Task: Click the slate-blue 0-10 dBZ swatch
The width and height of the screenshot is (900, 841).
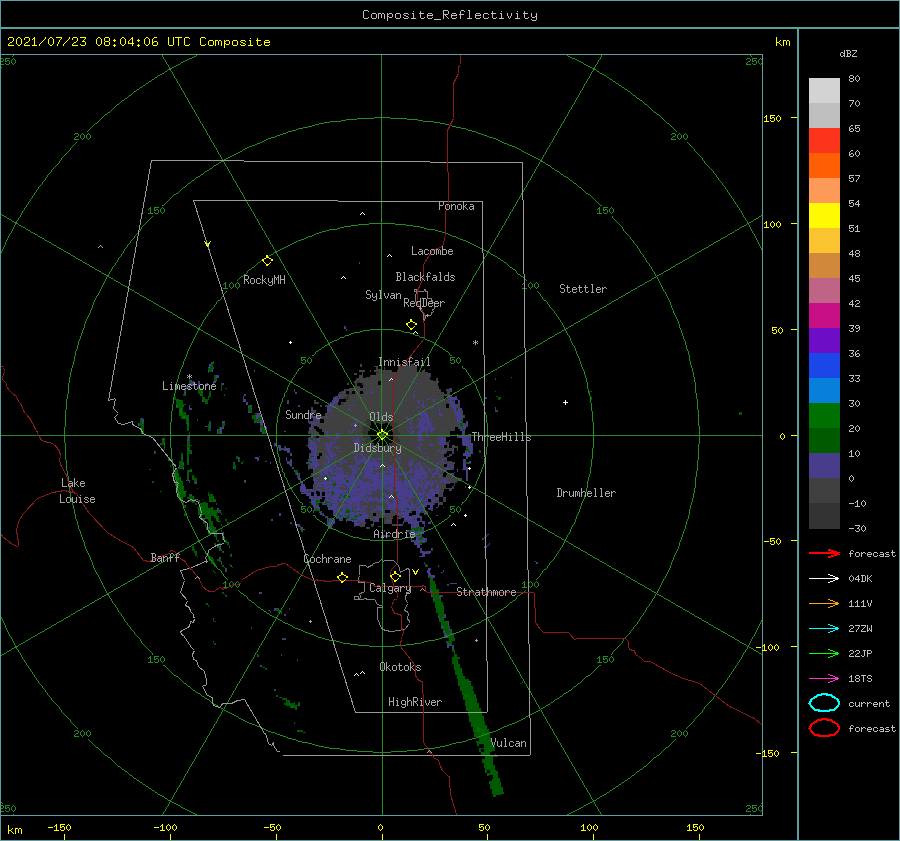Action: click(824, 466)
